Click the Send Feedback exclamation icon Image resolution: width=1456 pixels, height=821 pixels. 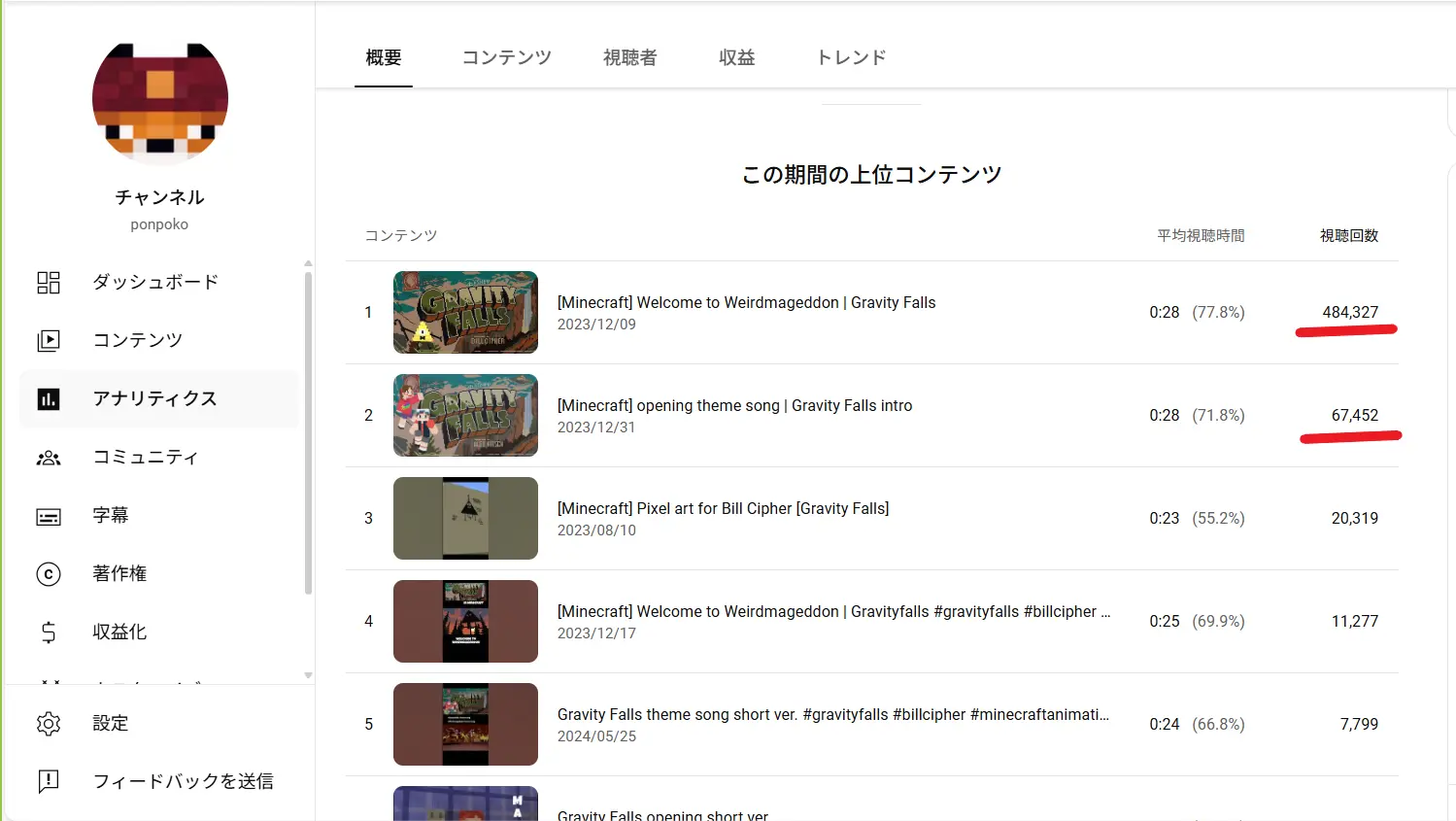point(49,782)
